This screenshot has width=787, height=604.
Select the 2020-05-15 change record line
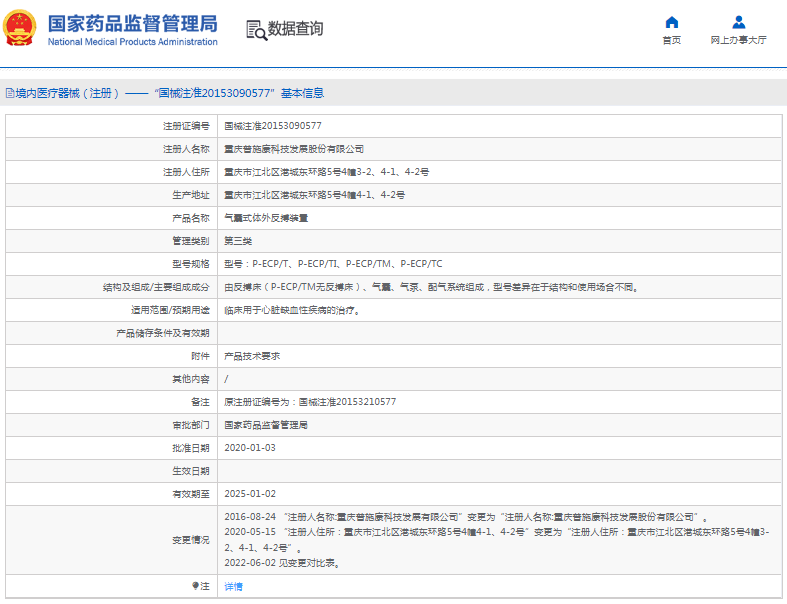click(496, 540)
